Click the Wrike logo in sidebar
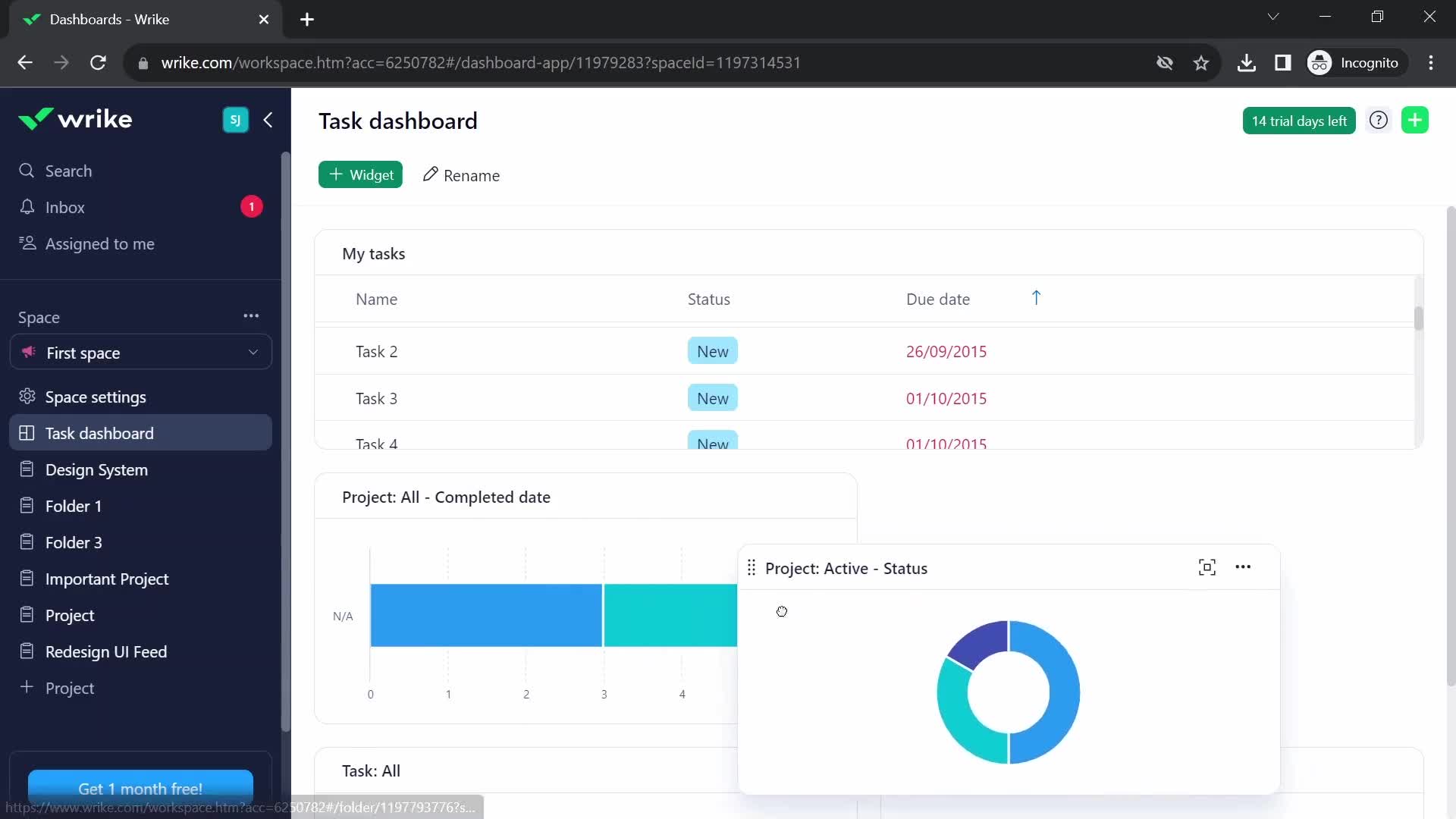Image resolution: width=1456 pixels, height=819 pixels. (x=75, y=119)
